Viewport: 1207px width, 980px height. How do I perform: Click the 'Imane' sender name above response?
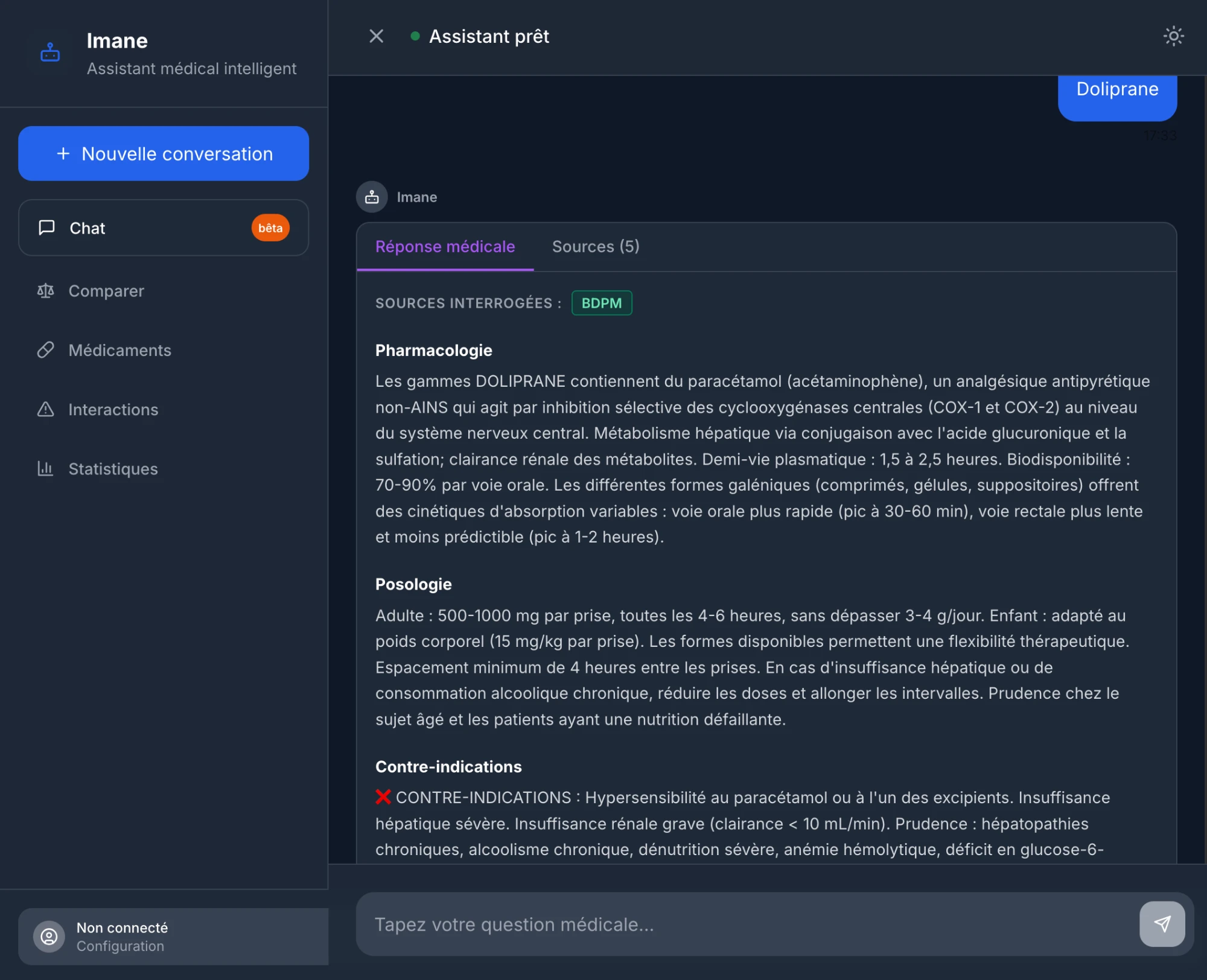click(x=417, y=197)
